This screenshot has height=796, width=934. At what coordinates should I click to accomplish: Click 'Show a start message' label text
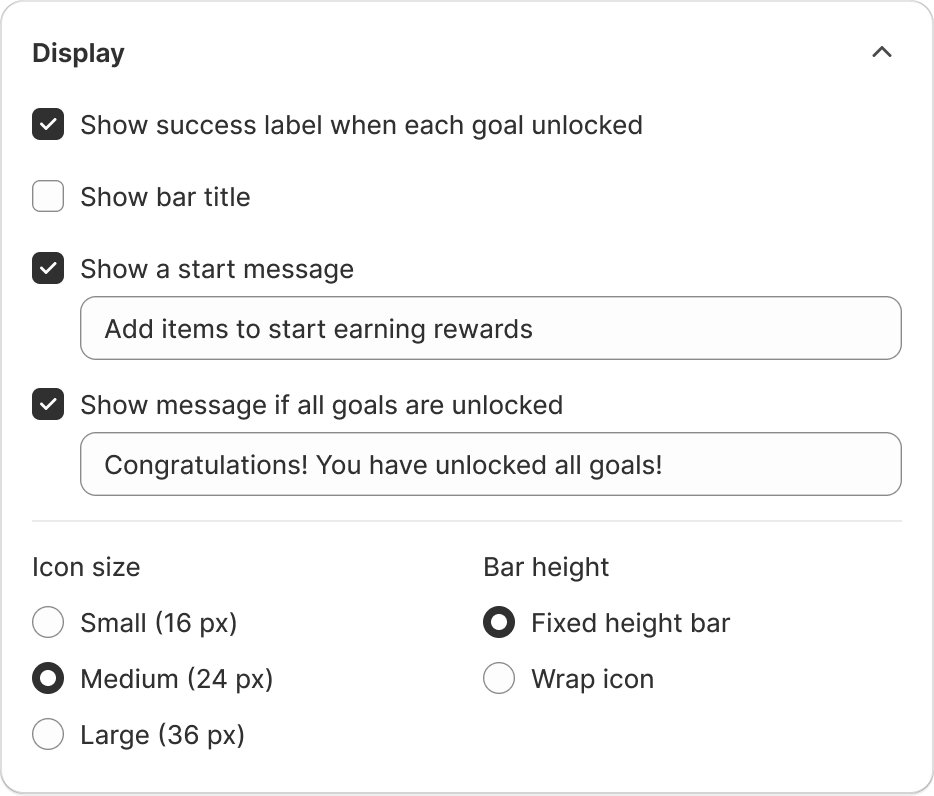tap(217, 269)
